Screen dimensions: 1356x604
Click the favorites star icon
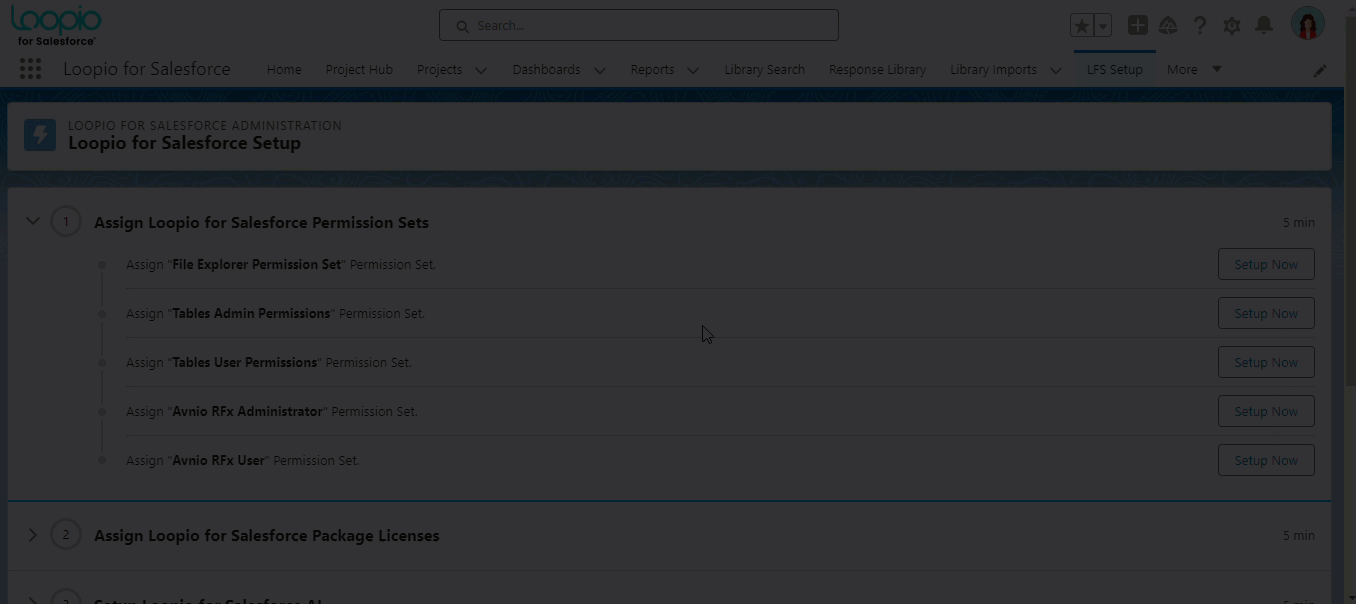pyautogui.click(x=1081, y=26)
